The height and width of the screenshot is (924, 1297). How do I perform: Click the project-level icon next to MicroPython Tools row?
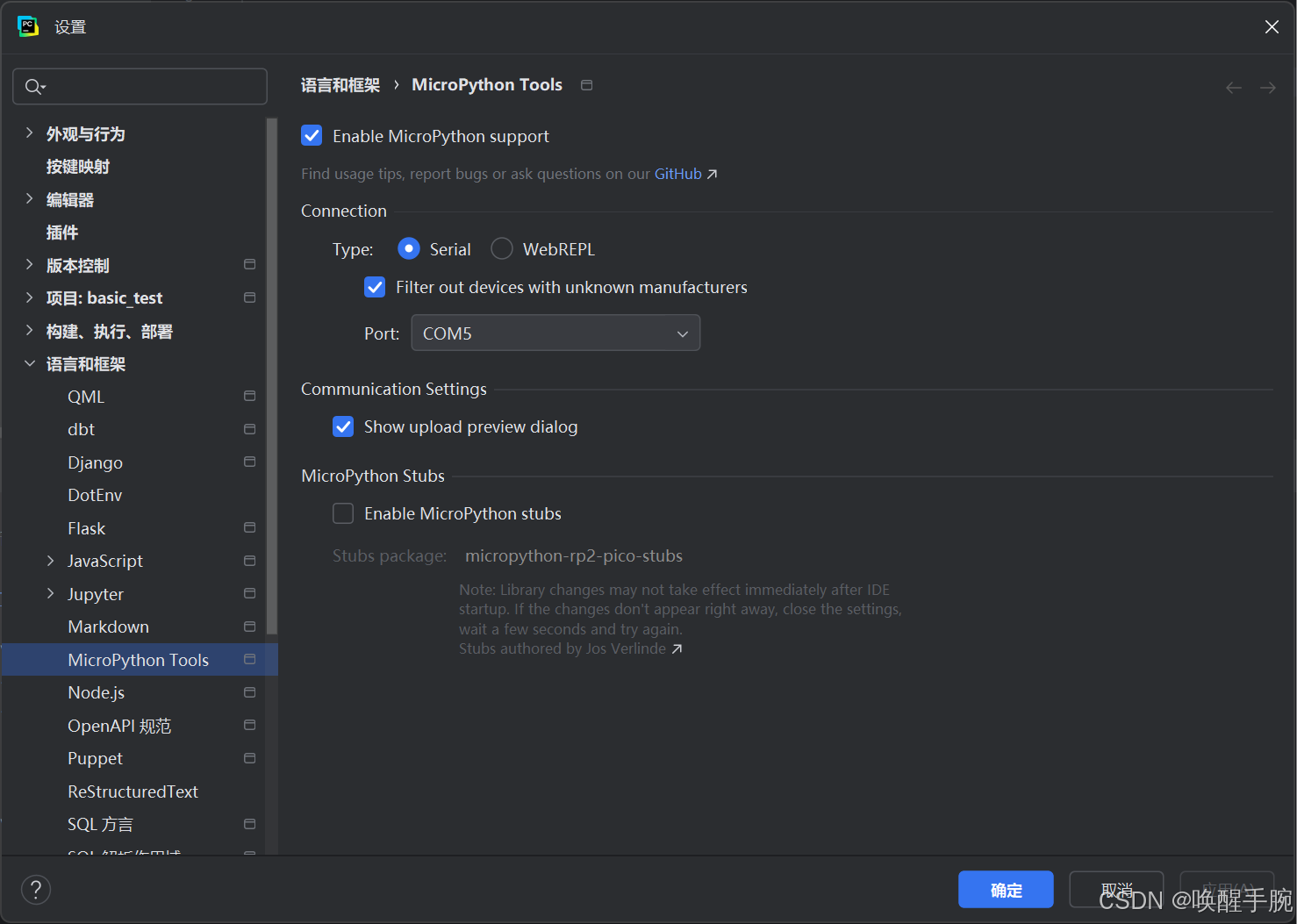coord(249,659)
